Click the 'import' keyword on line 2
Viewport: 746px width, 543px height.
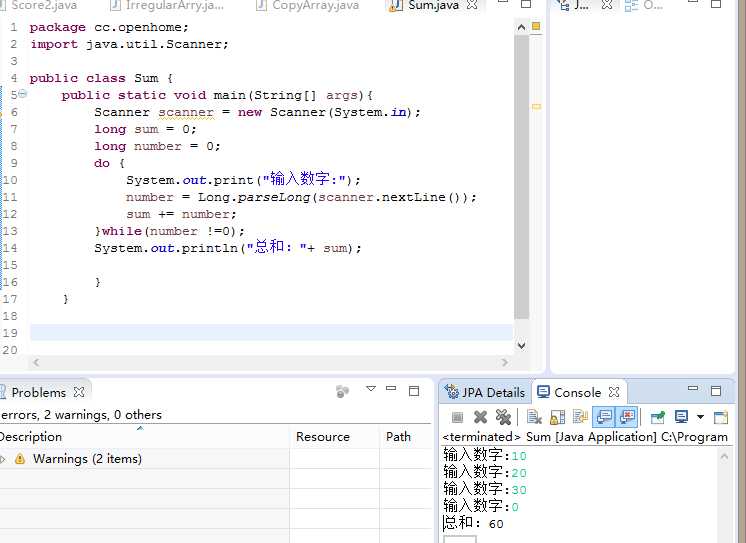(x=54, y=44)
